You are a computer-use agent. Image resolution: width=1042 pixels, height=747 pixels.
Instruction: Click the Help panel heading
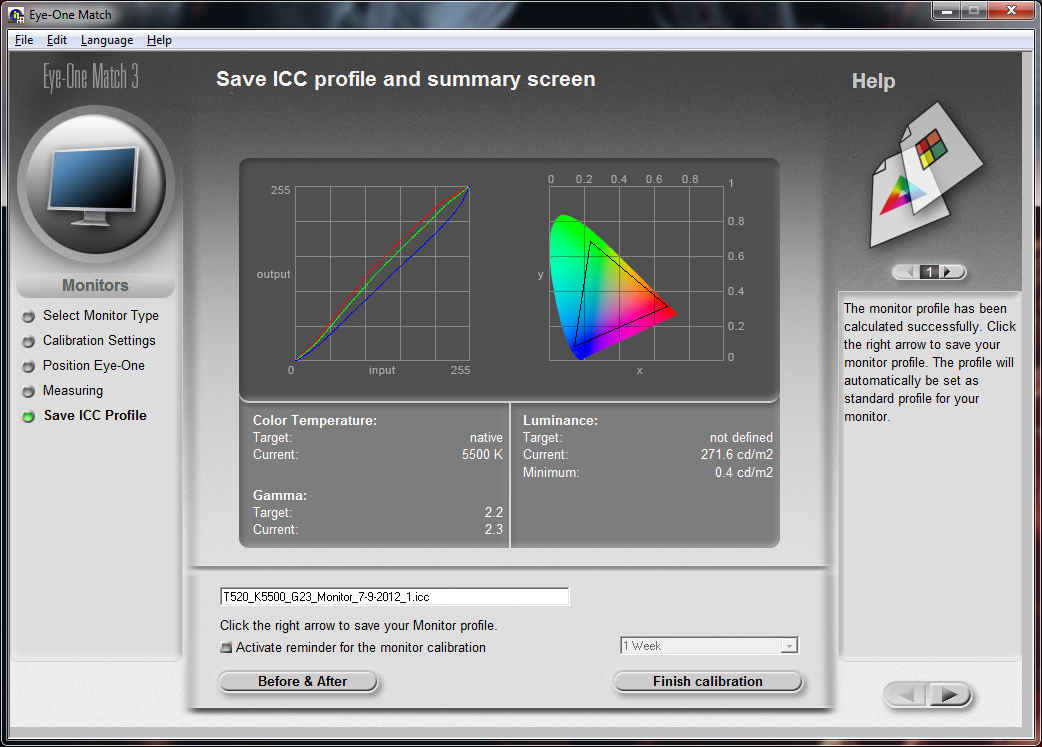873,81
